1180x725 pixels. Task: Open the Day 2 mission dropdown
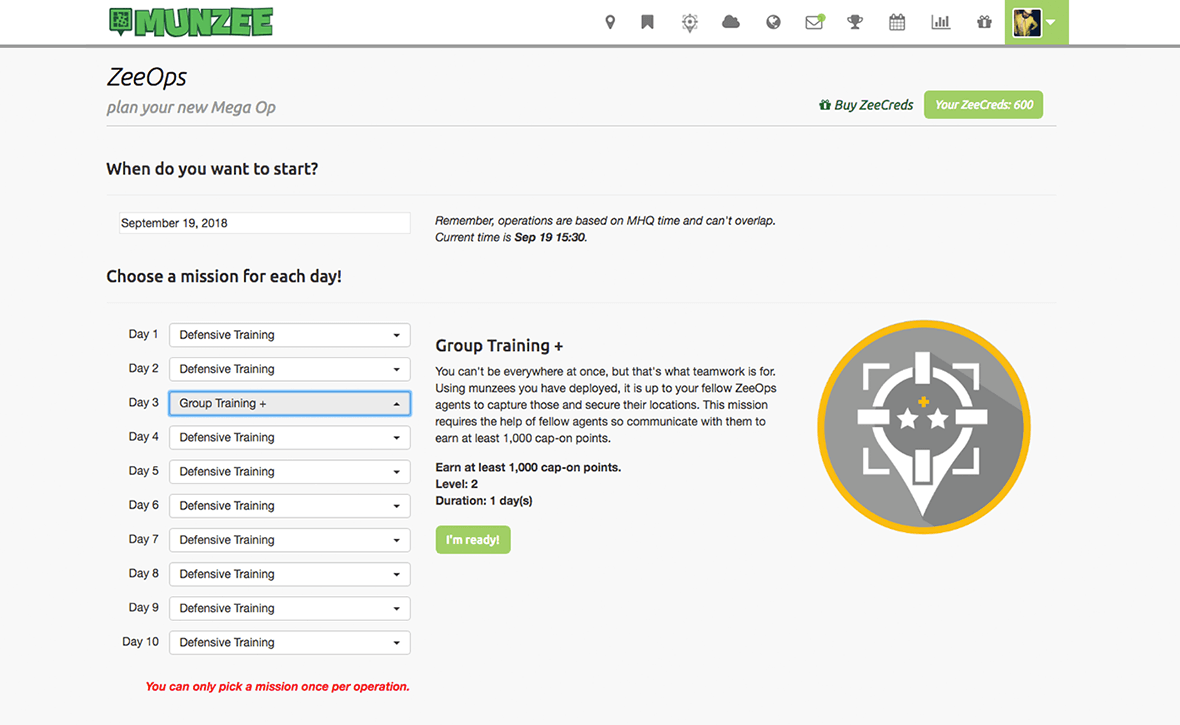coord(290,369)
